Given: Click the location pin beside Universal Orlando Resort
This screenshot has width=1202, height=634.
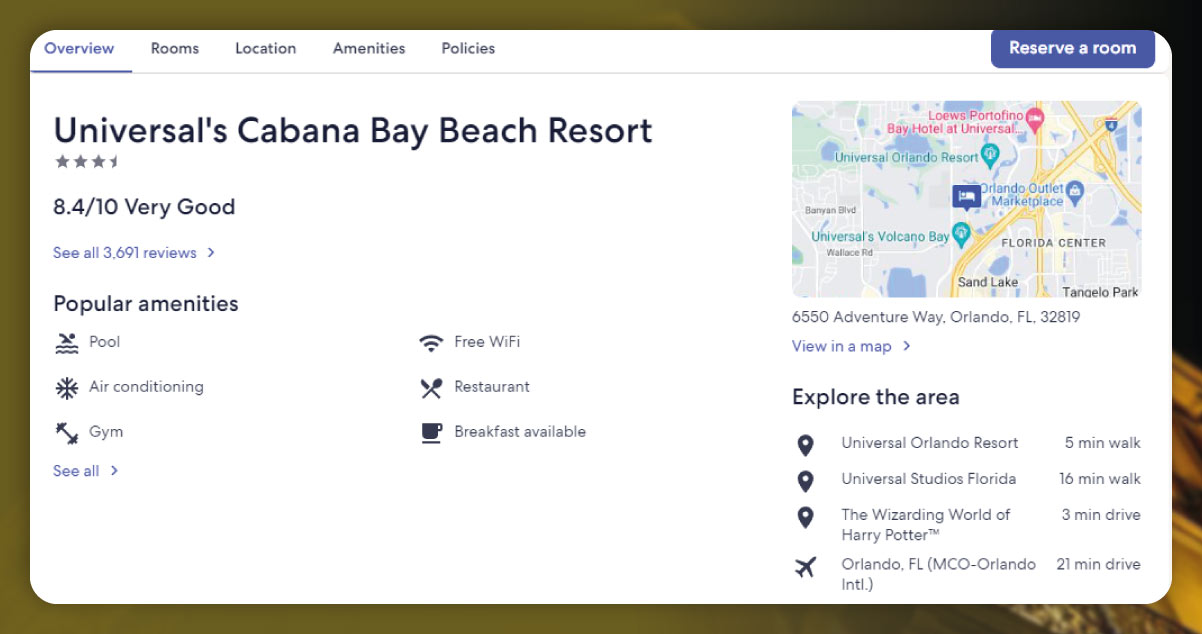Looking at the screenshot, I should [805, 445].
